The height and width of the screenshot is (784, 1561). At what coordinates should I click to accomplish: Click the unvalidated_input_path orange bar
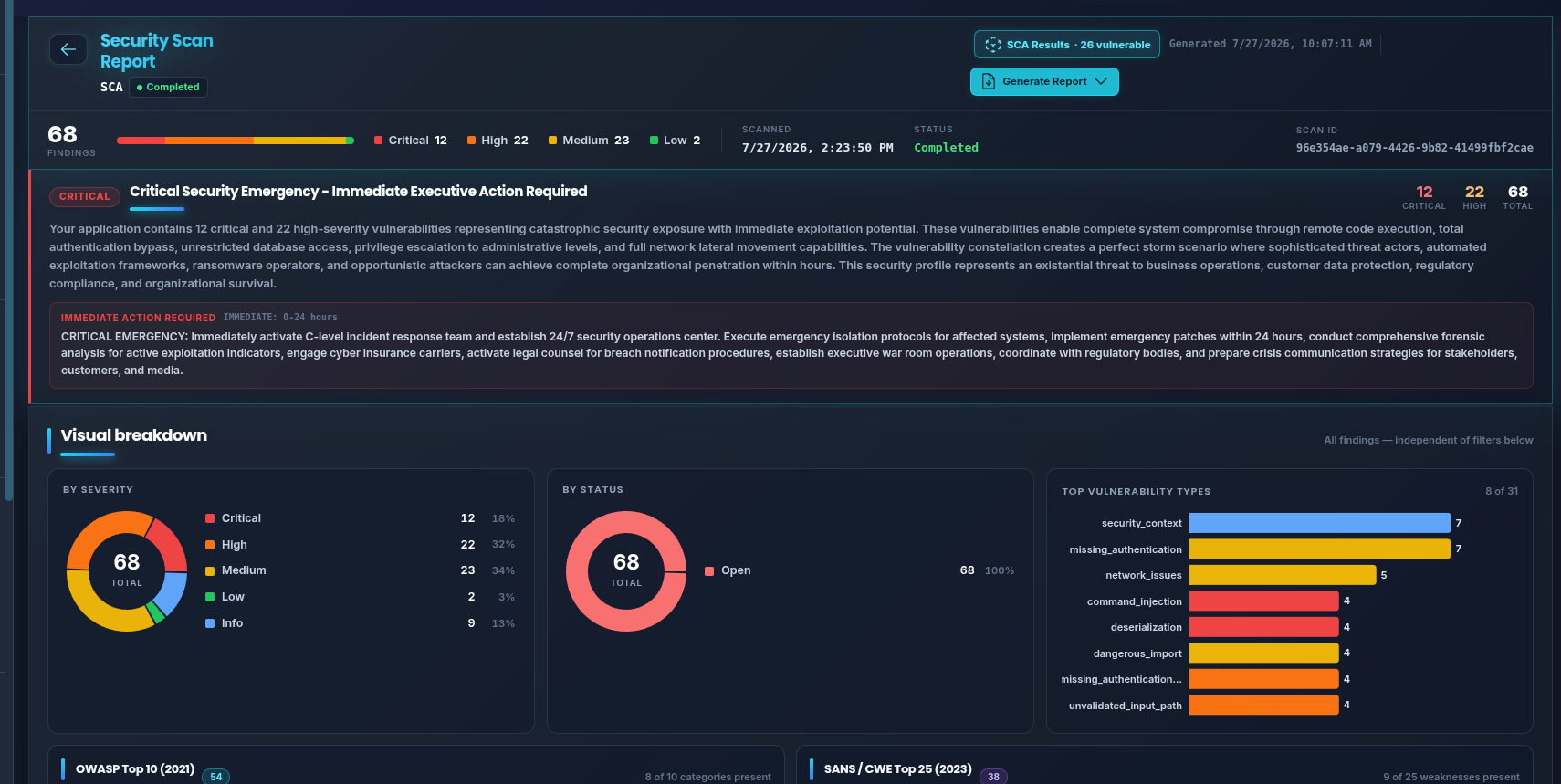pyautogui.click(x=1263, y=705)
